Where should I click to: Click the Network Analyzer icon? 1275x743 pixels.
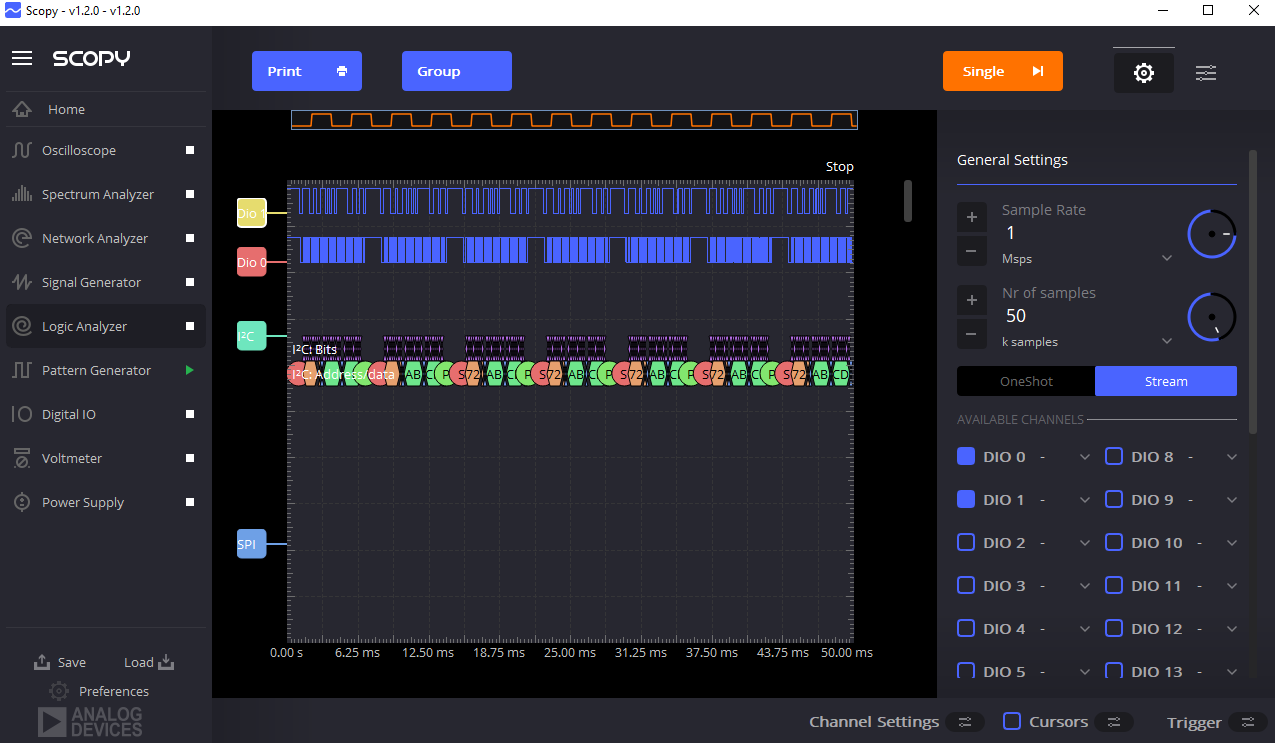click(22, 238)
